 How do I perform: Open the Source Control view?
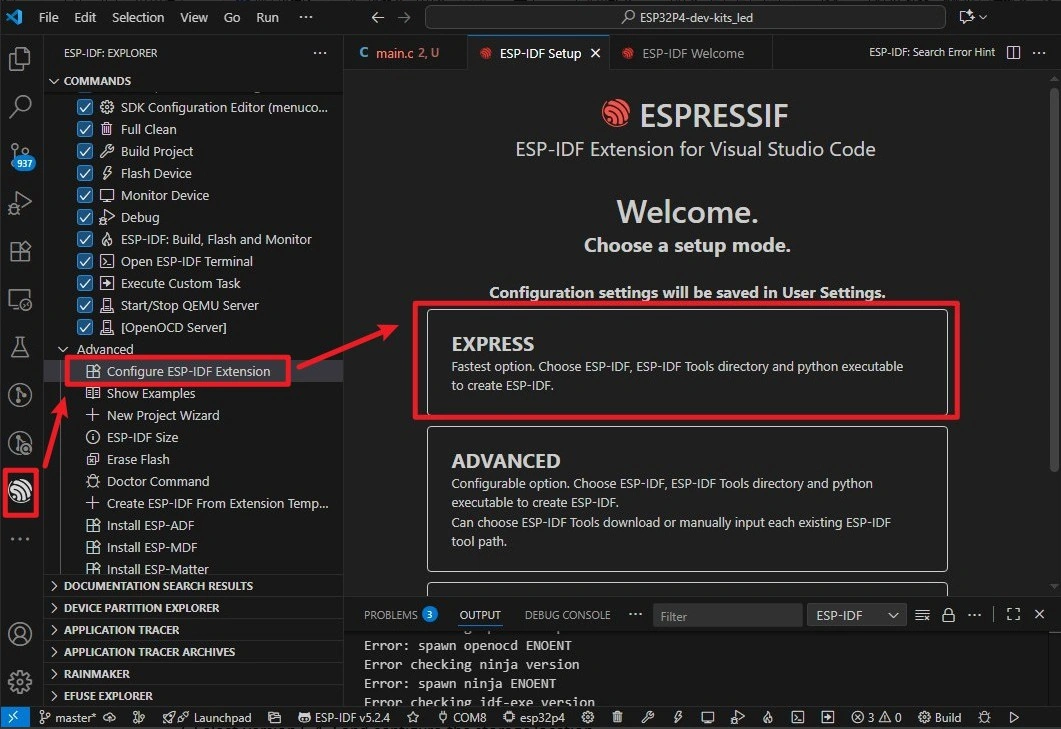point(20,155)
